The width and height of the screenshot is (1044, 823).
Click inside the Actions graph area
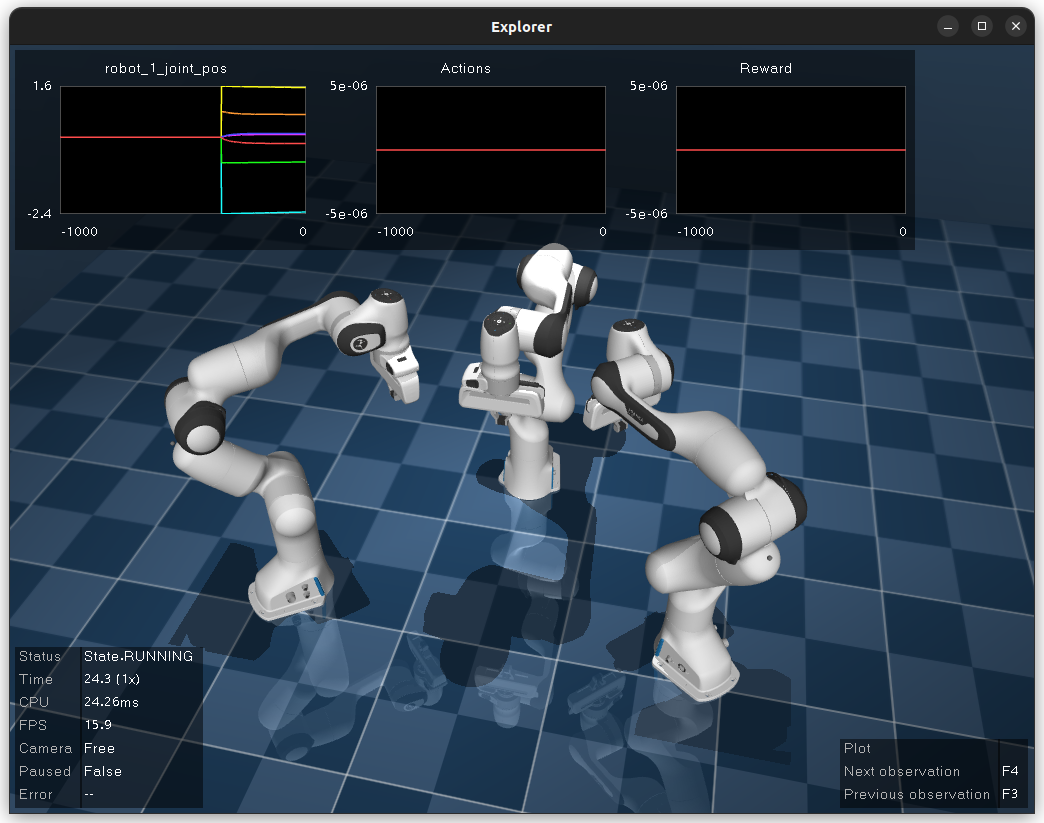[491, 150]
